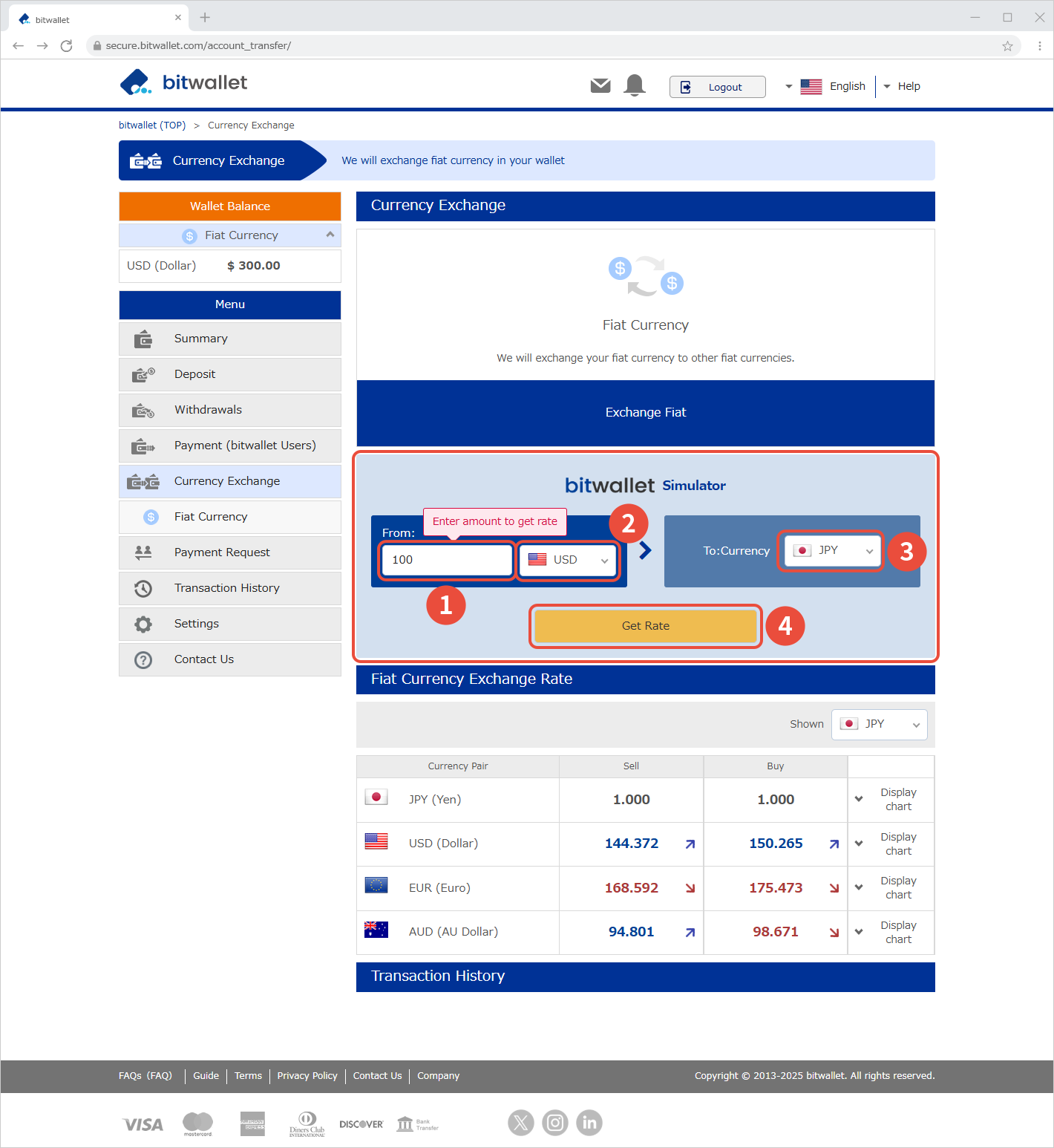Open the LinkedIn icon in footer

(x=589, y=1123)
